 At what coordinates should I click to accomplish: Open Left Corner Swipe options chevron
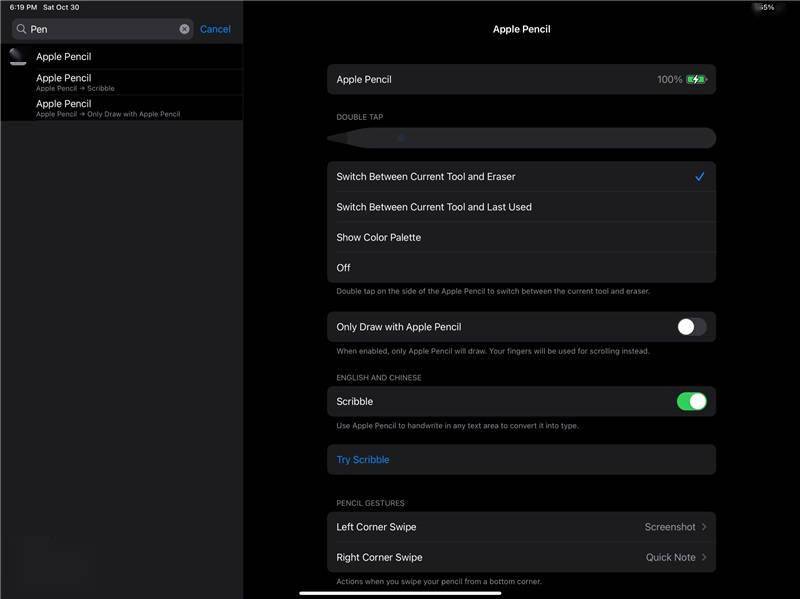[x=704, y=527]
